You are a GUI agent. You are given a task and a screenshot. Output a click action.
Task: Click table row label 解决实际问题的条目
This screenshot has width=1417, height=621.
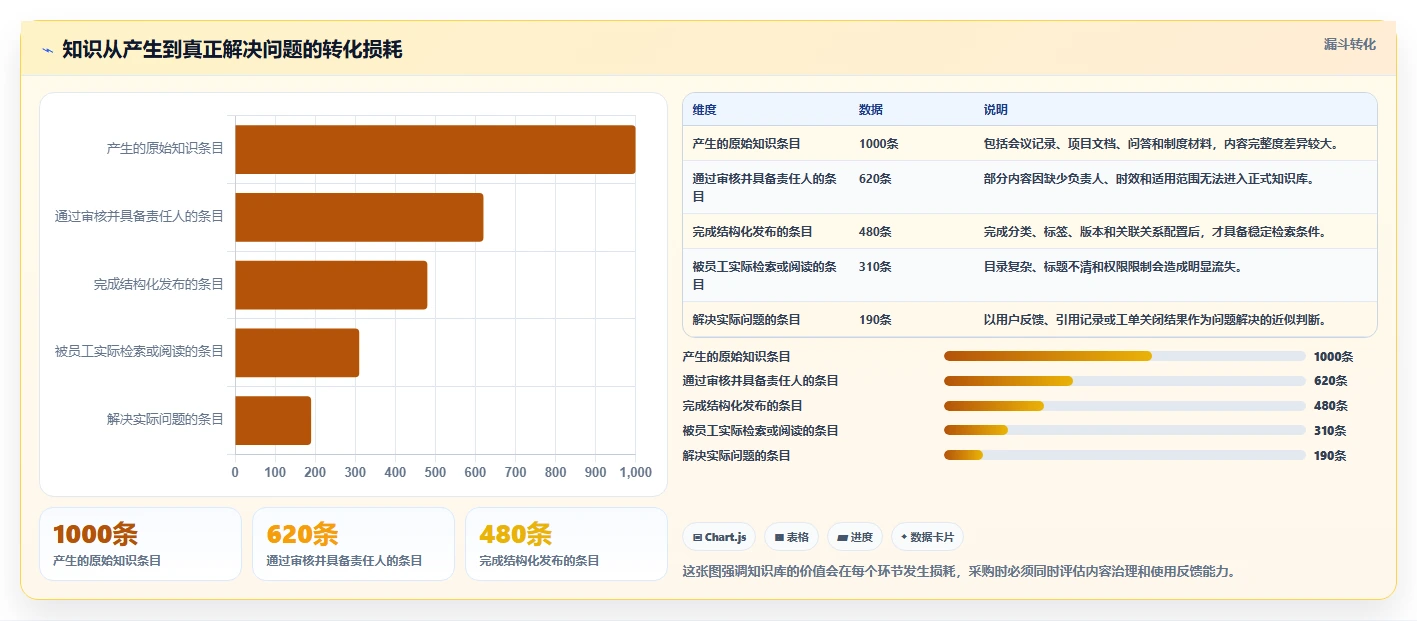[746, 320]
